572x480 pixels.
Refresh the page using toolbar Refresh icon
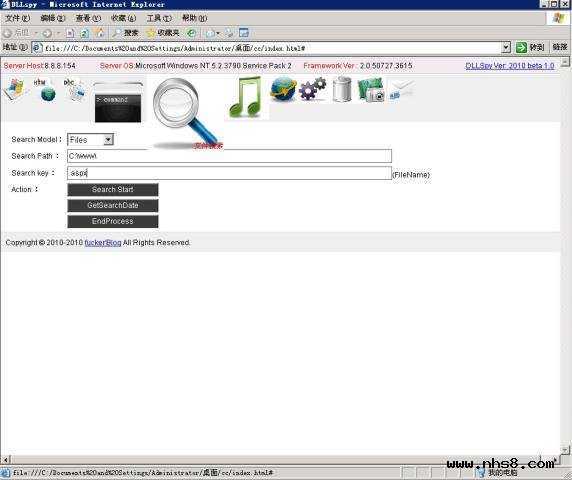pyautogui.click(x=84, y=33)
